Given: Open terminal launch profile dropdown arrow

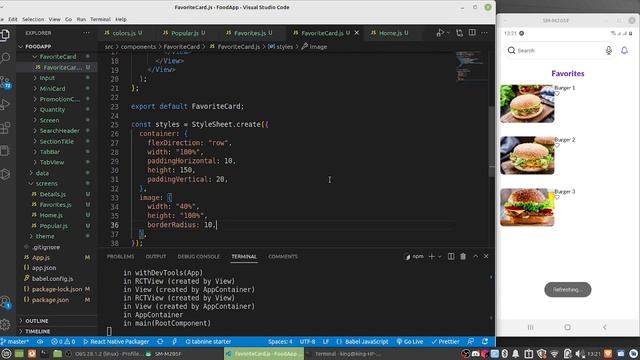Looking at the screenshot, I should (440, 256).
